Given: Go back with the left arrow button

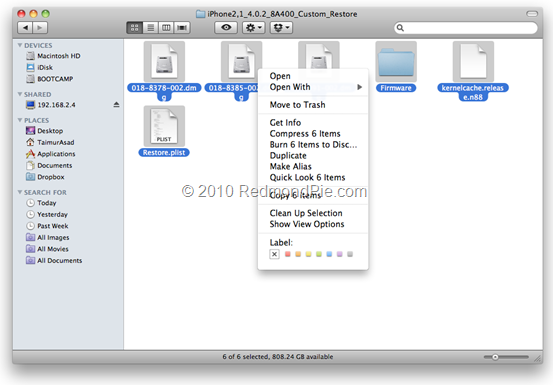Looking at the screenshot, I should tap(25, 28).
